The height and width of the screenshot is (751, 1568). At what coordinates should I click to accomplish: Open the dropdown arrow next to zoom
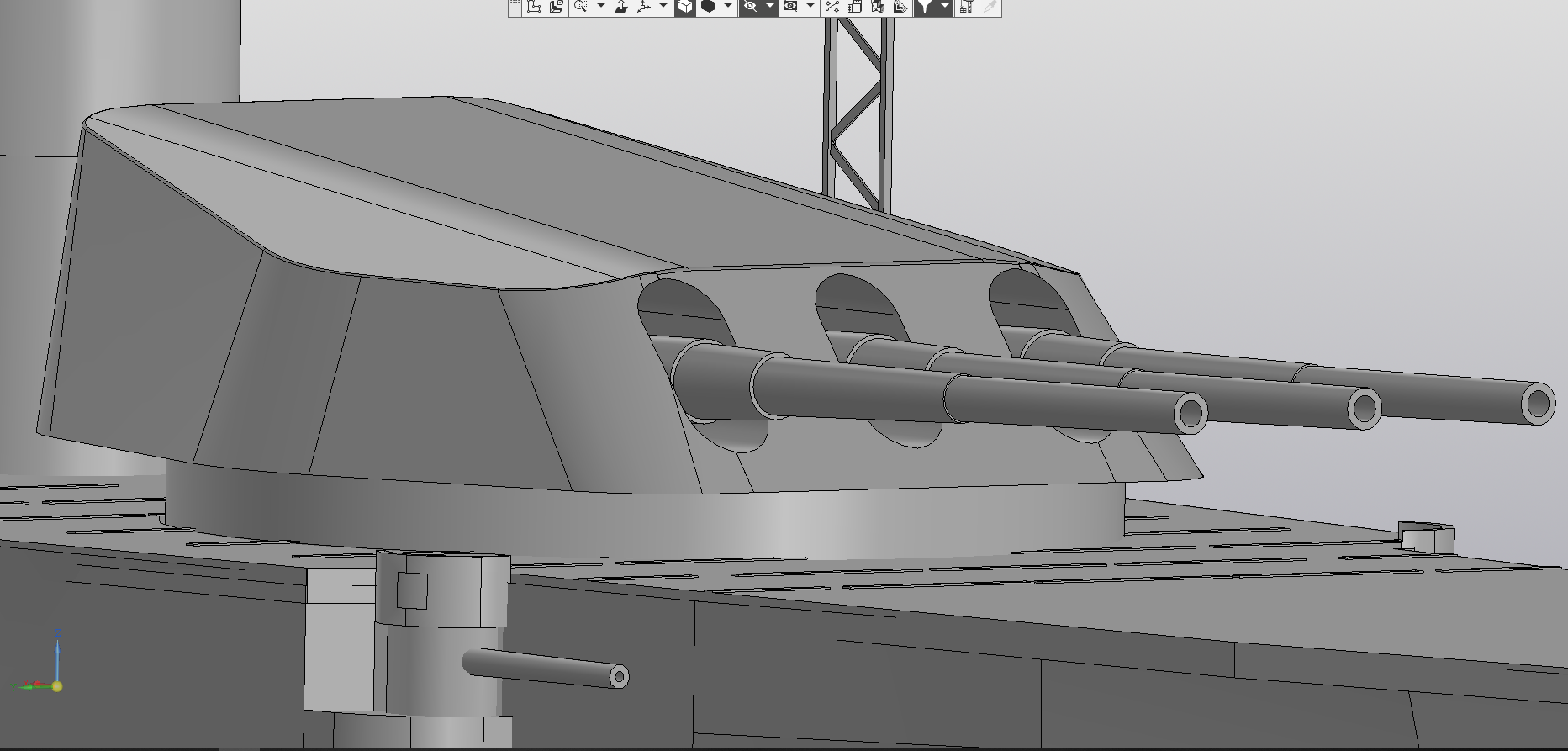[600, 7]
